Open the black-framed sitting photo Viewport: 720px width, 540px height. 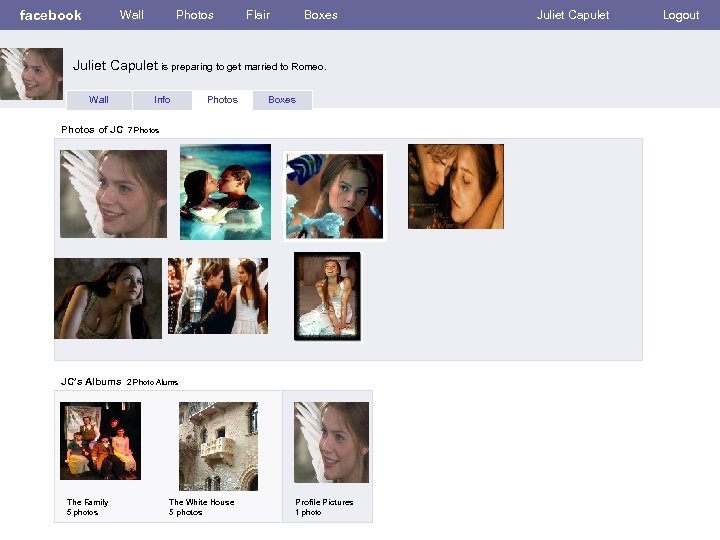327,296
